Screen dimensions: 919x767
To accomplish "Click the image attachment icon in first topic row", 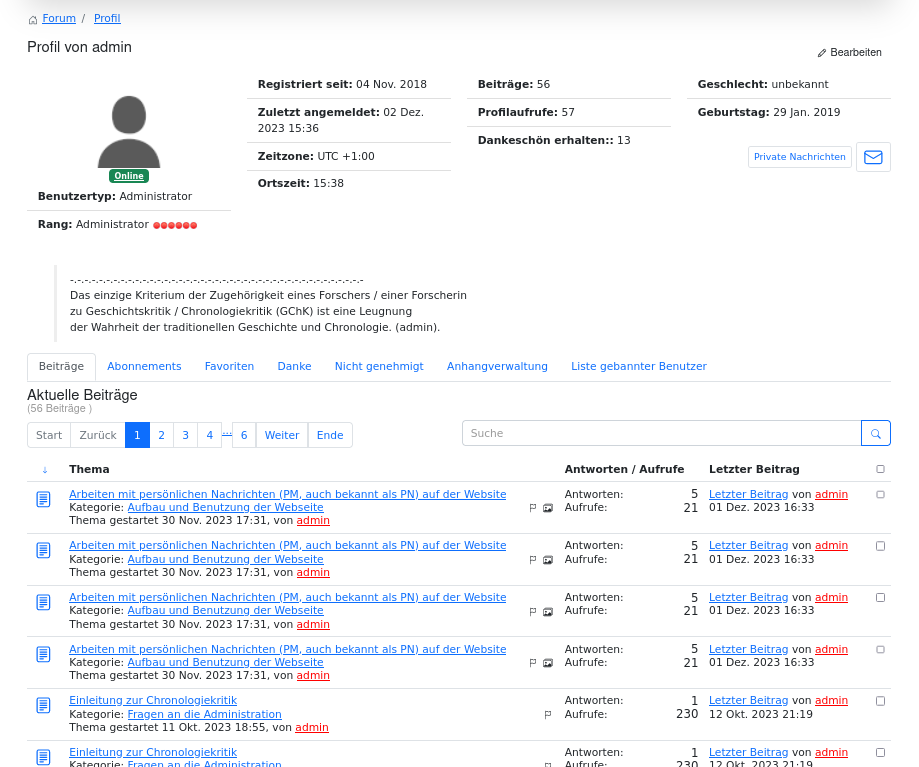I will pos(548,508).
